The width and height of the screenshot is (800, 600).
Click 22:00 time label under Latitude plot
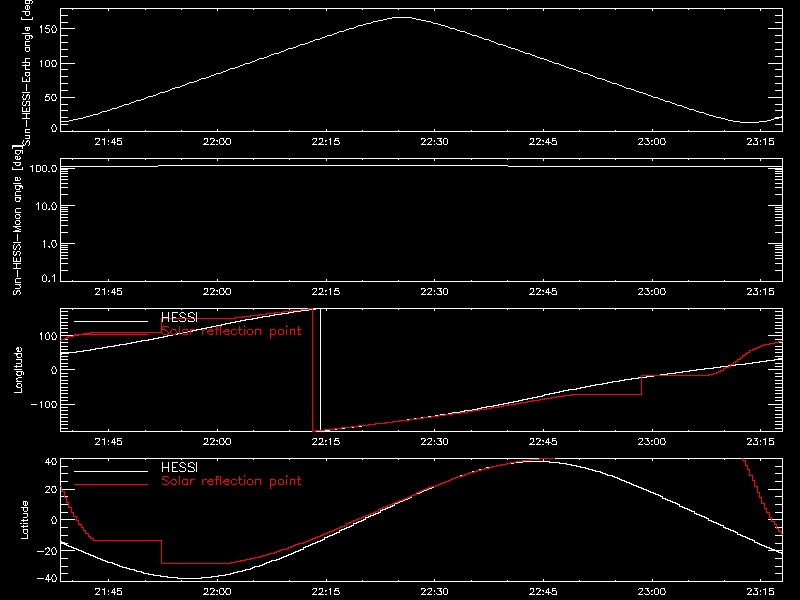pos(217,592)
